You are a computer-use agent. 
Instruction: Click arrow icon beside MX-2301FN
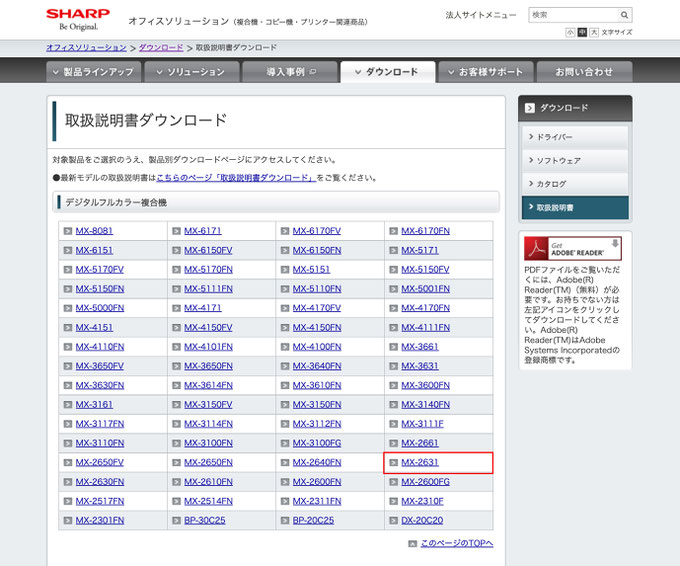point(68,520)
